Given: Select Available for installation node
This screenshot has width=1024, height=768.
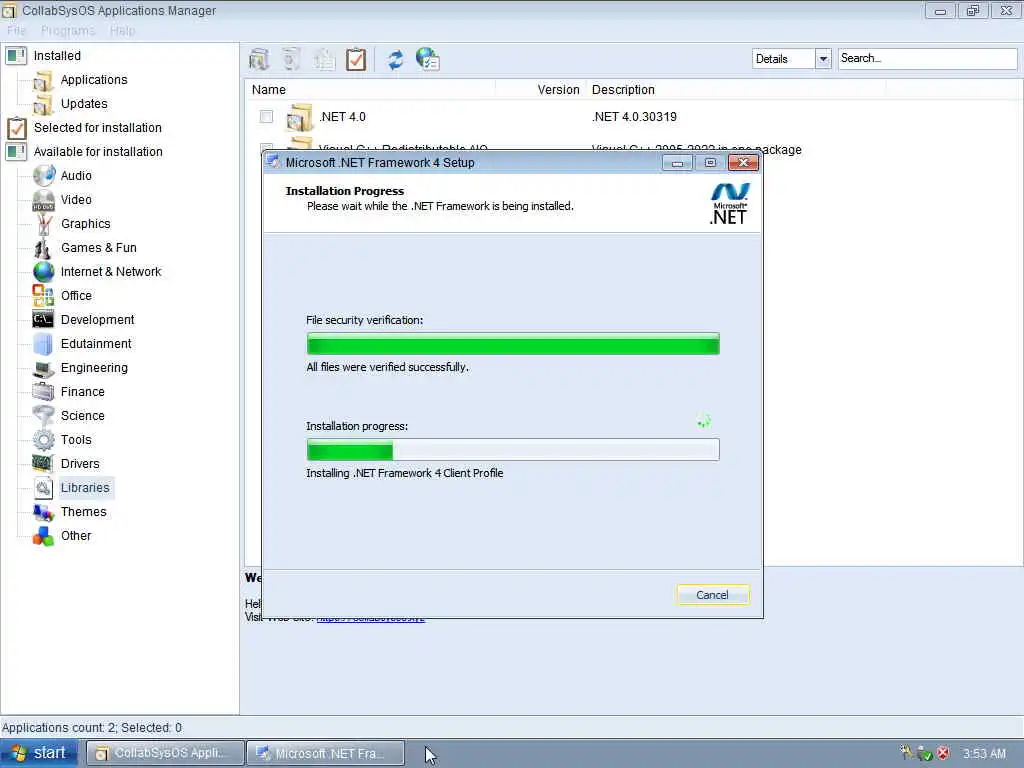Looking at the screenshot, I should (98, 152).
